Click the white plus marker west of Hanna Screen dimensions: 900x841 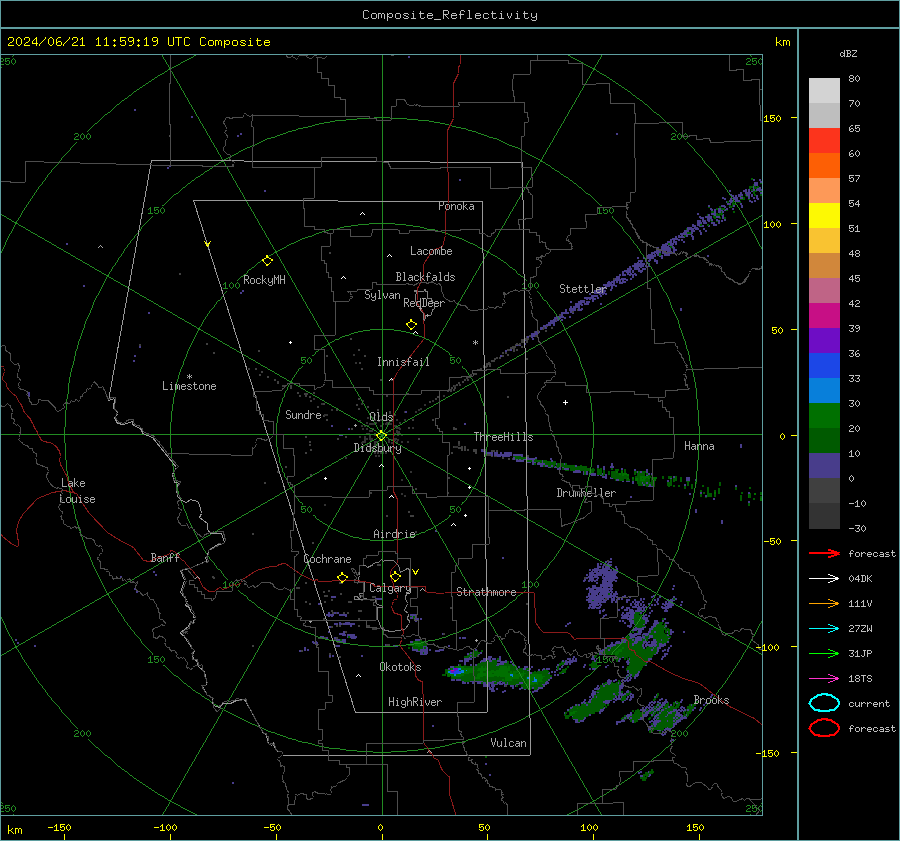click(565, 402)
